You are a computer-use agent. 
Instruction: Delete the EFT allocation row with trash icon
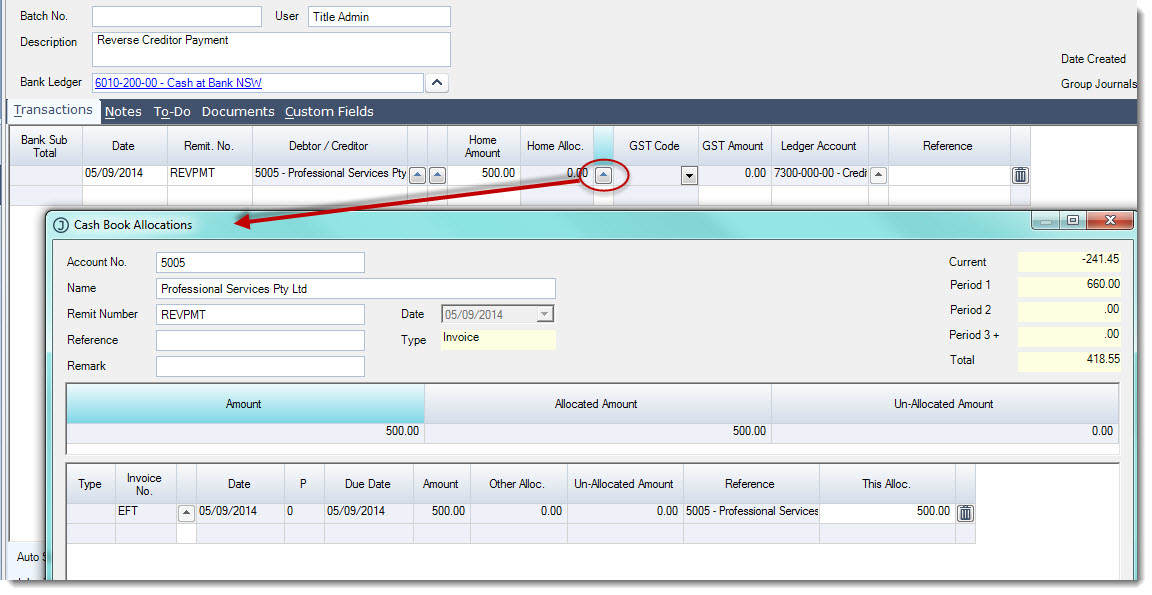tap(965, 513)
